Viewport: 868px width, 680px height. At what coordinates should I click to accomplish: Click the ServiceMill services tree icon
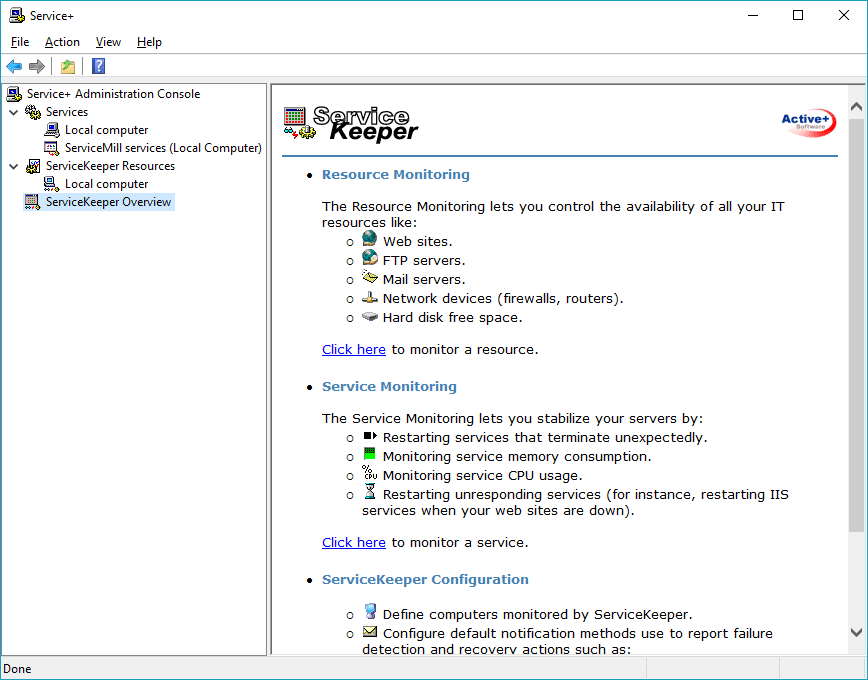point(51,148)
